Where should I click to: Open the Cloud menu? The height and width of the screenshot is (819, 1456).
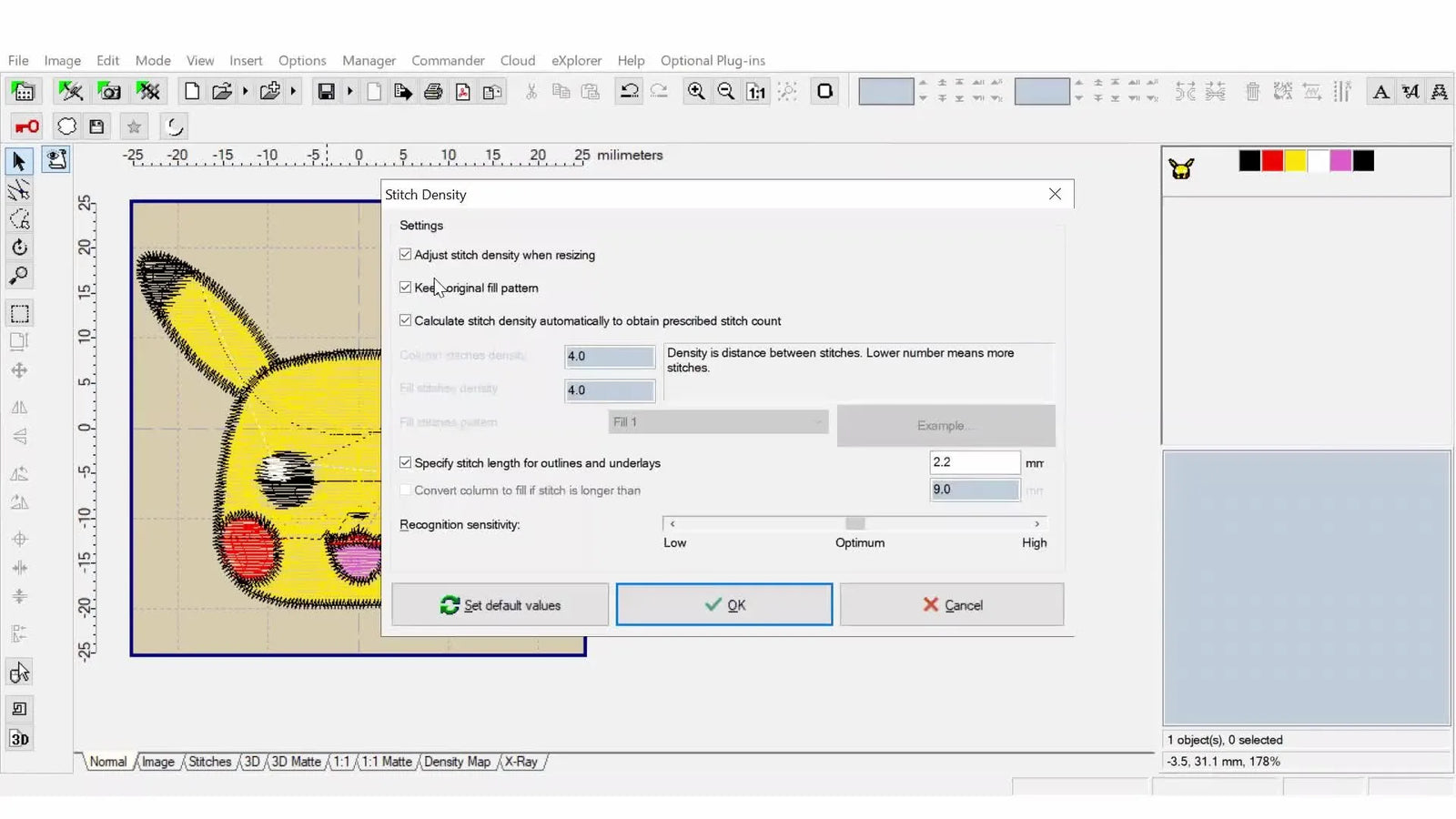(x=518, y=60)
